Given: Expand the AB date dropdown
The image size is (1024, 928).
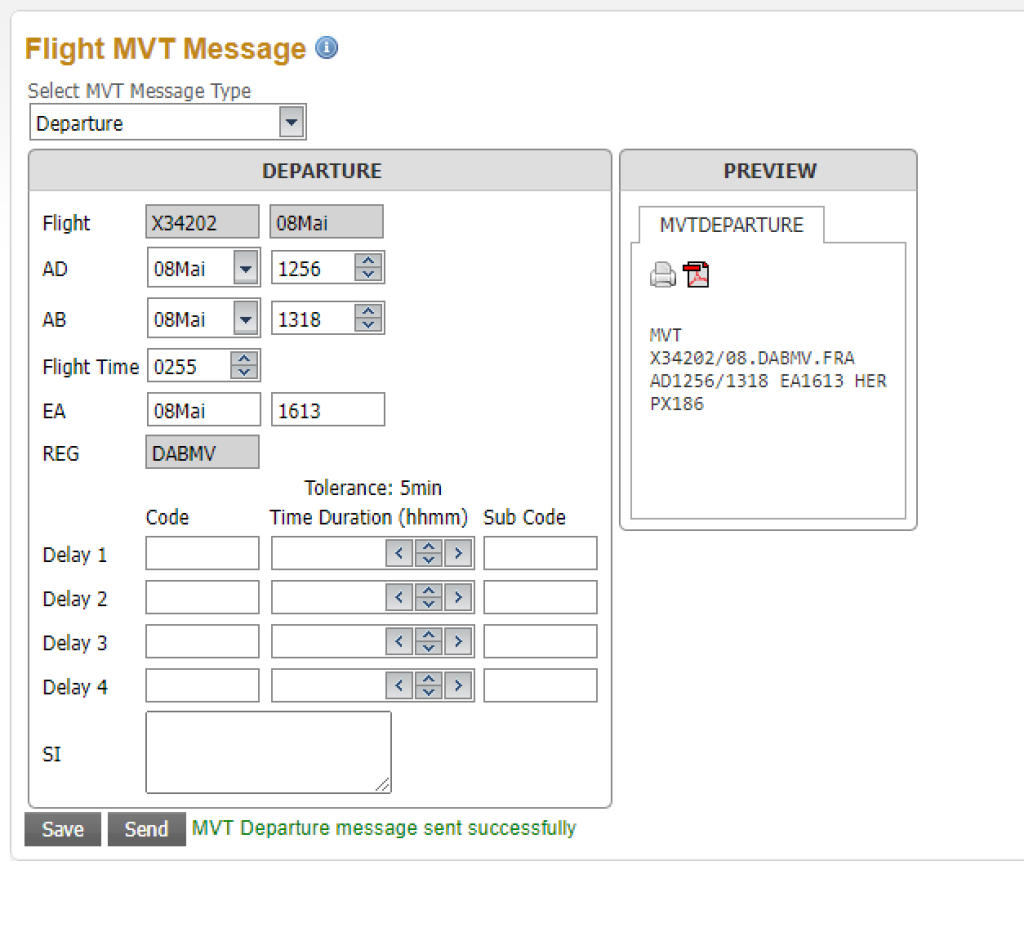Looking at the screenshot, I should 245,319.
